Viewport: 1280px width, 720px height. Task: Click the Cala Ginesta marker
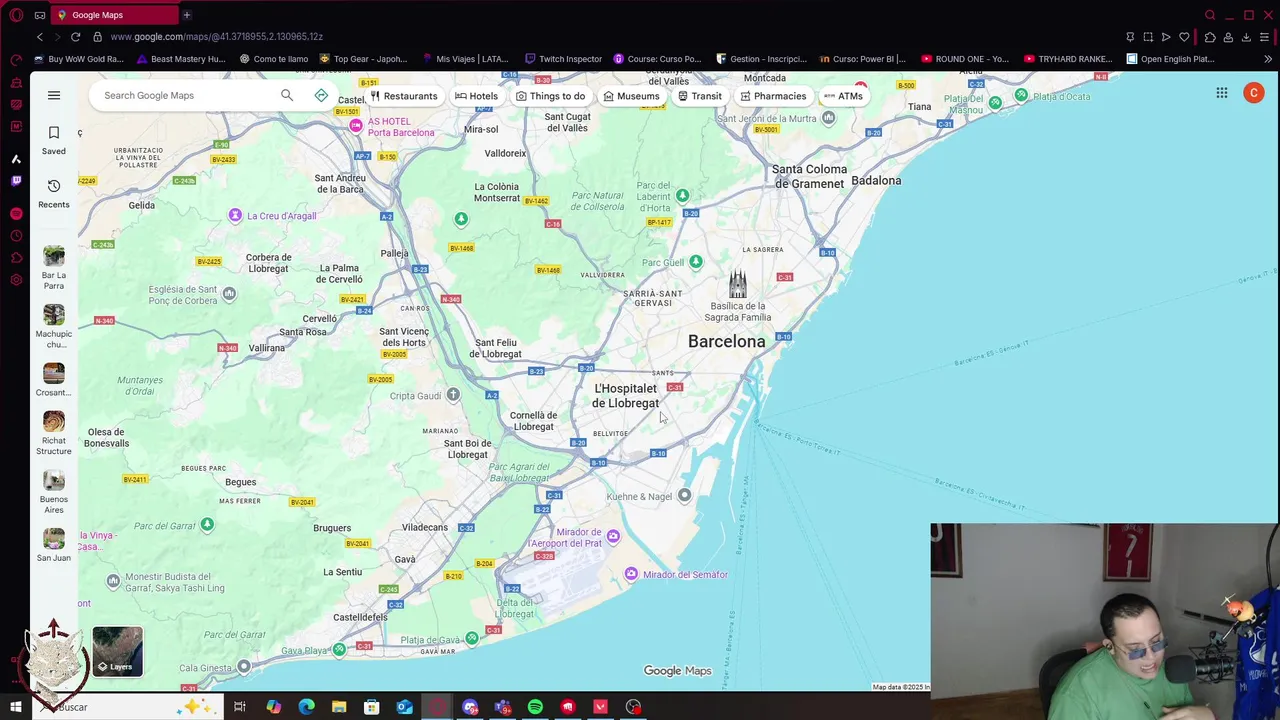[x=243, y=666]
